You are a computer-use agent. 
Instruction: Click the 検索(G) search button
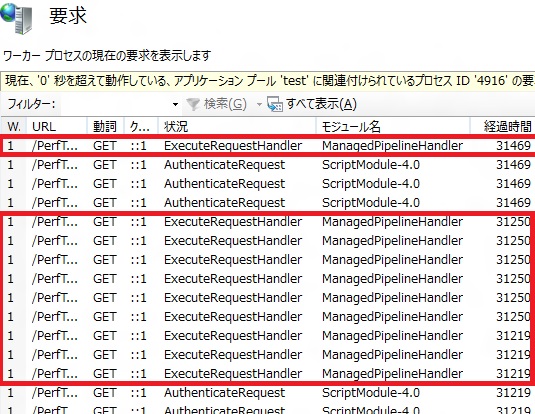[217, 104]
